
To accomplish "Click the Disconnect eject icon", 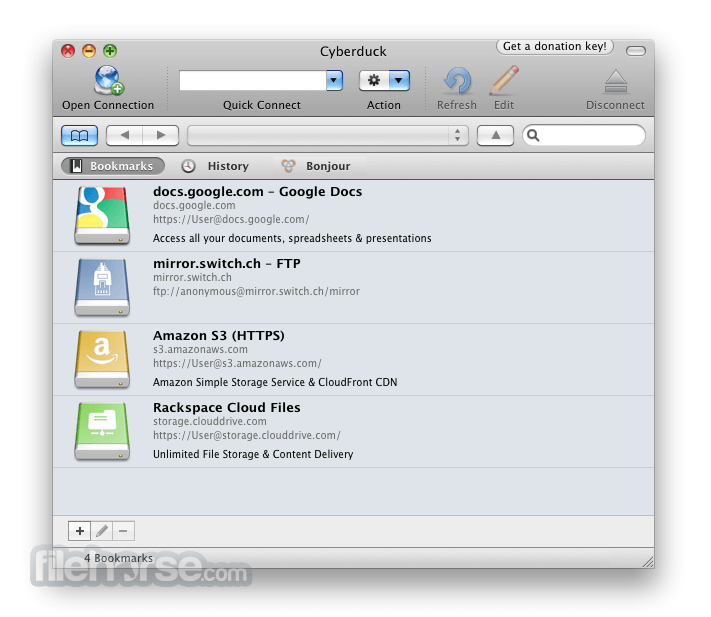I will click(615, 82).
